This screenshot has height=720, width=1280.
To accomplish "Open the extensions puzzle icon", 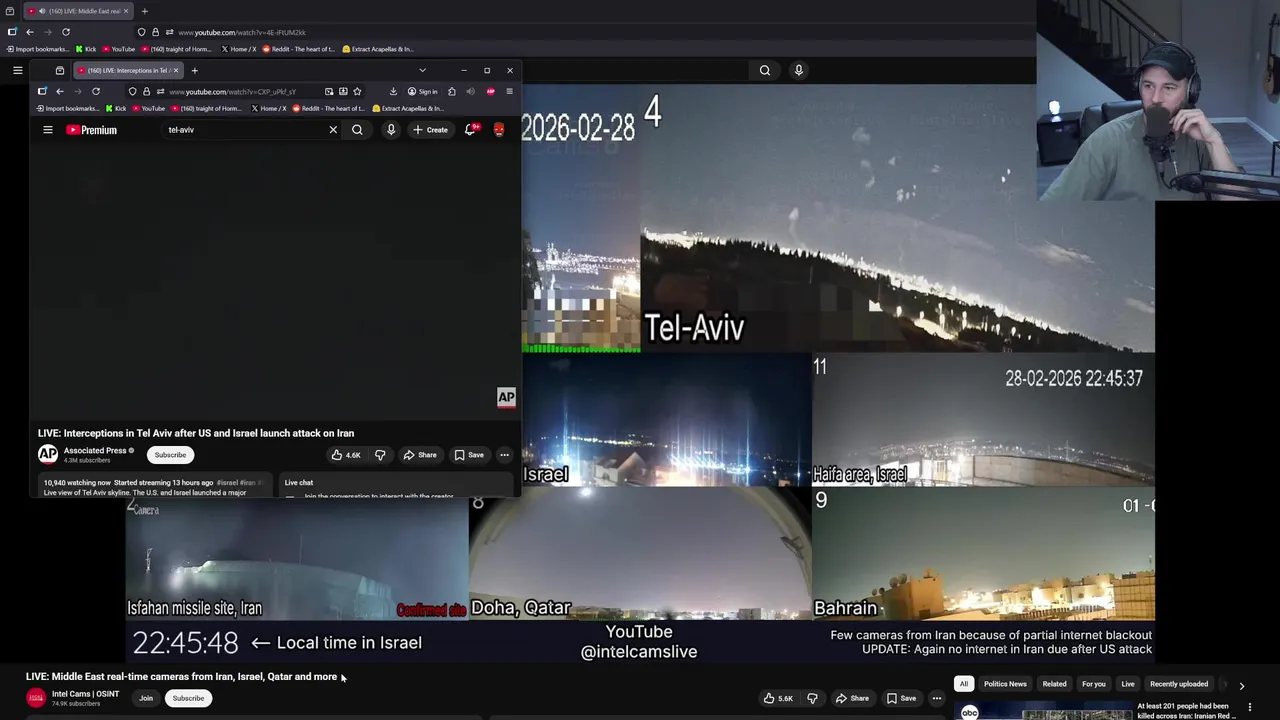I will coord(451,91).
